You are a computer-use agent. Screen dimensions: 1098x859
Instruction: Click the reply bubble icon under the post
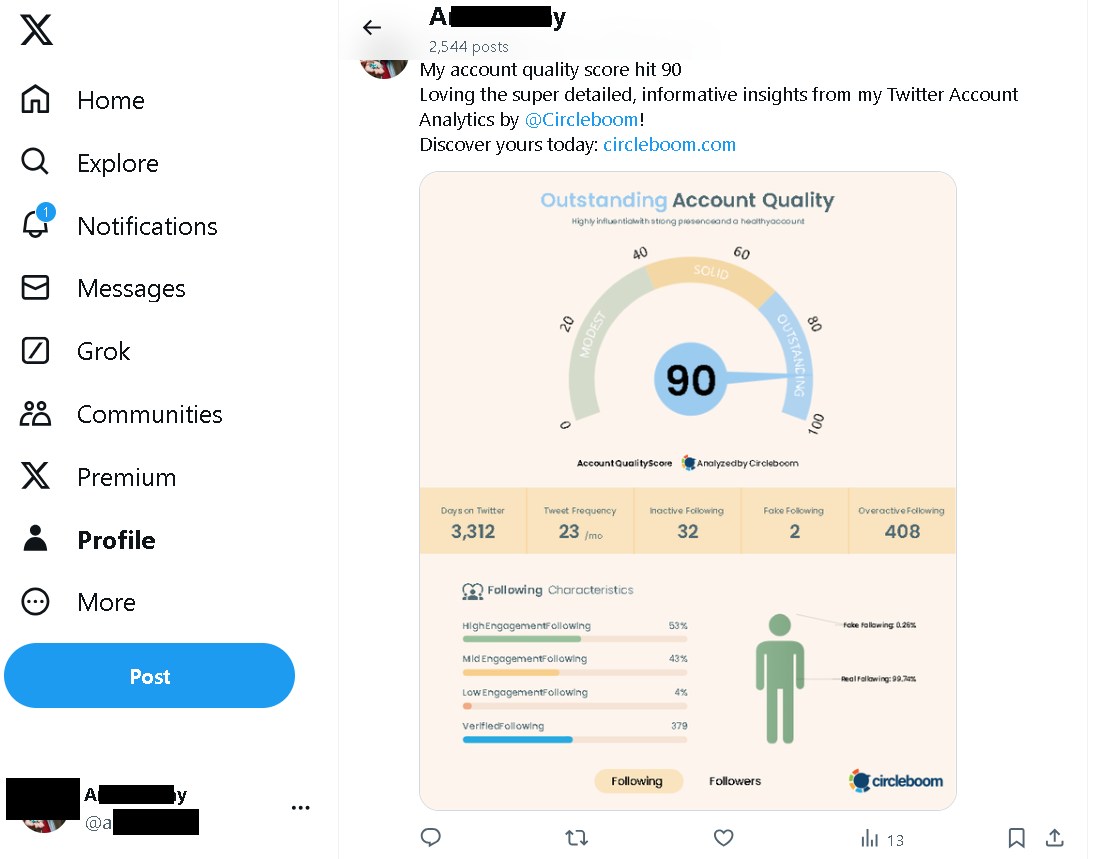tap(430, 837)
